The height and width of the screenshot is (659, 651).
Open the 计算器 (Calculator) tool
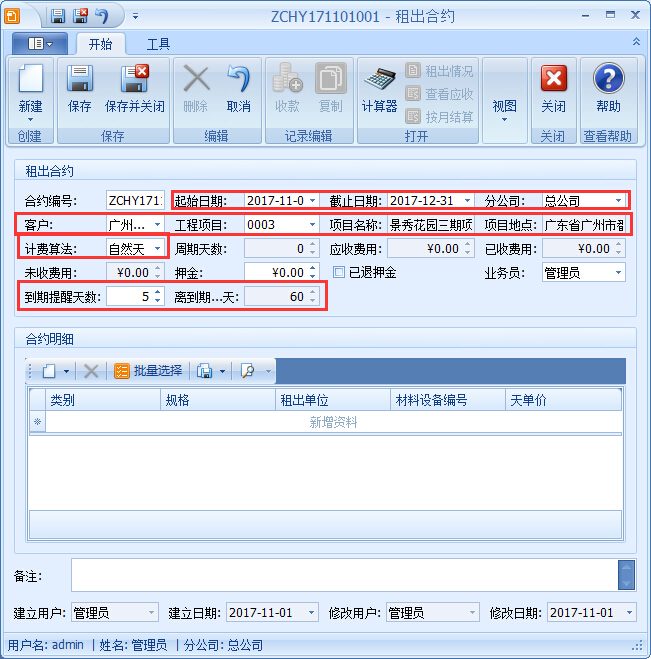[x=379, y=89]
